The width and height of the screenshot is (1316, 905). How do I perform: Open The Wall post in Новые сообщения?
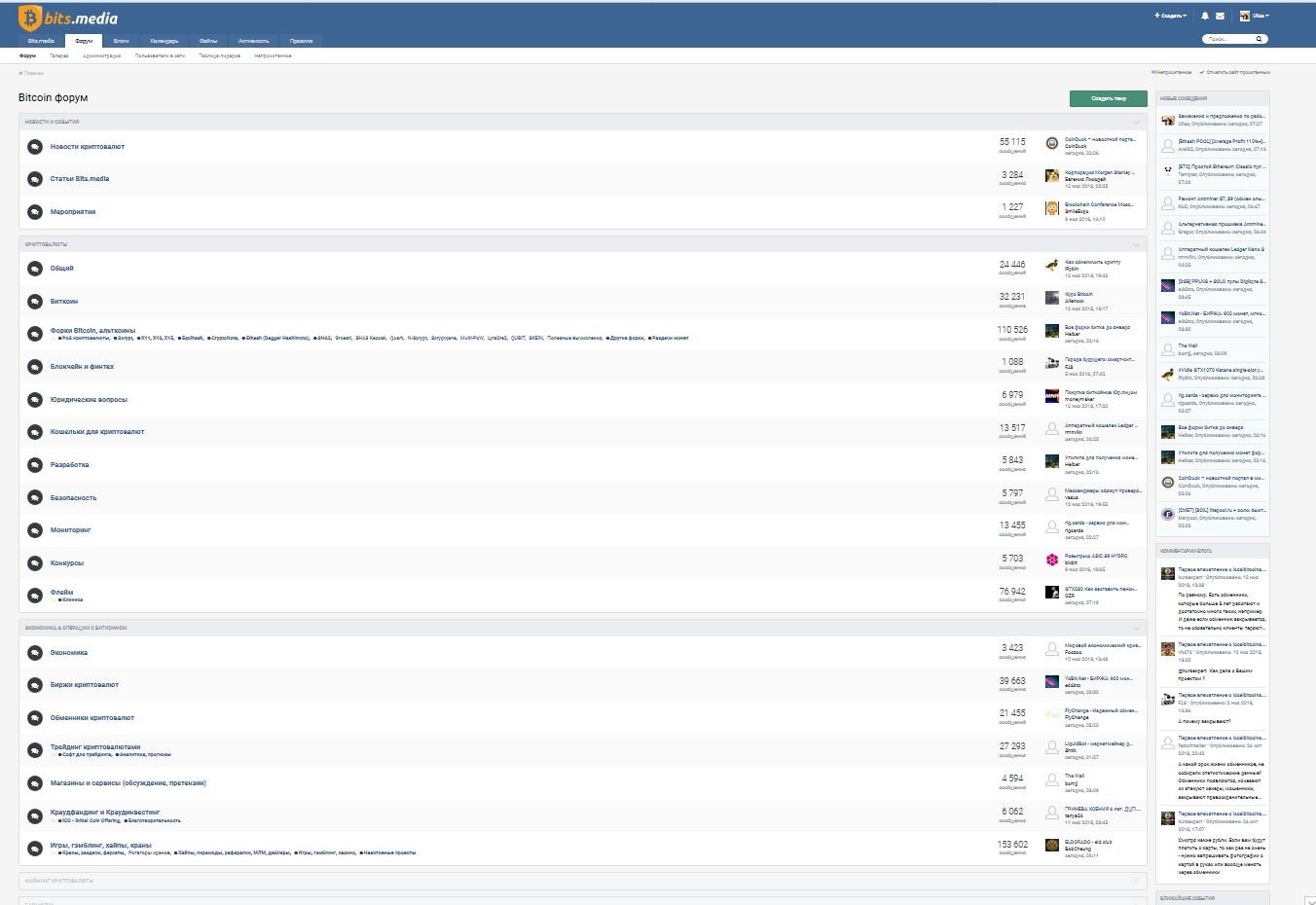coord(1188,345)
